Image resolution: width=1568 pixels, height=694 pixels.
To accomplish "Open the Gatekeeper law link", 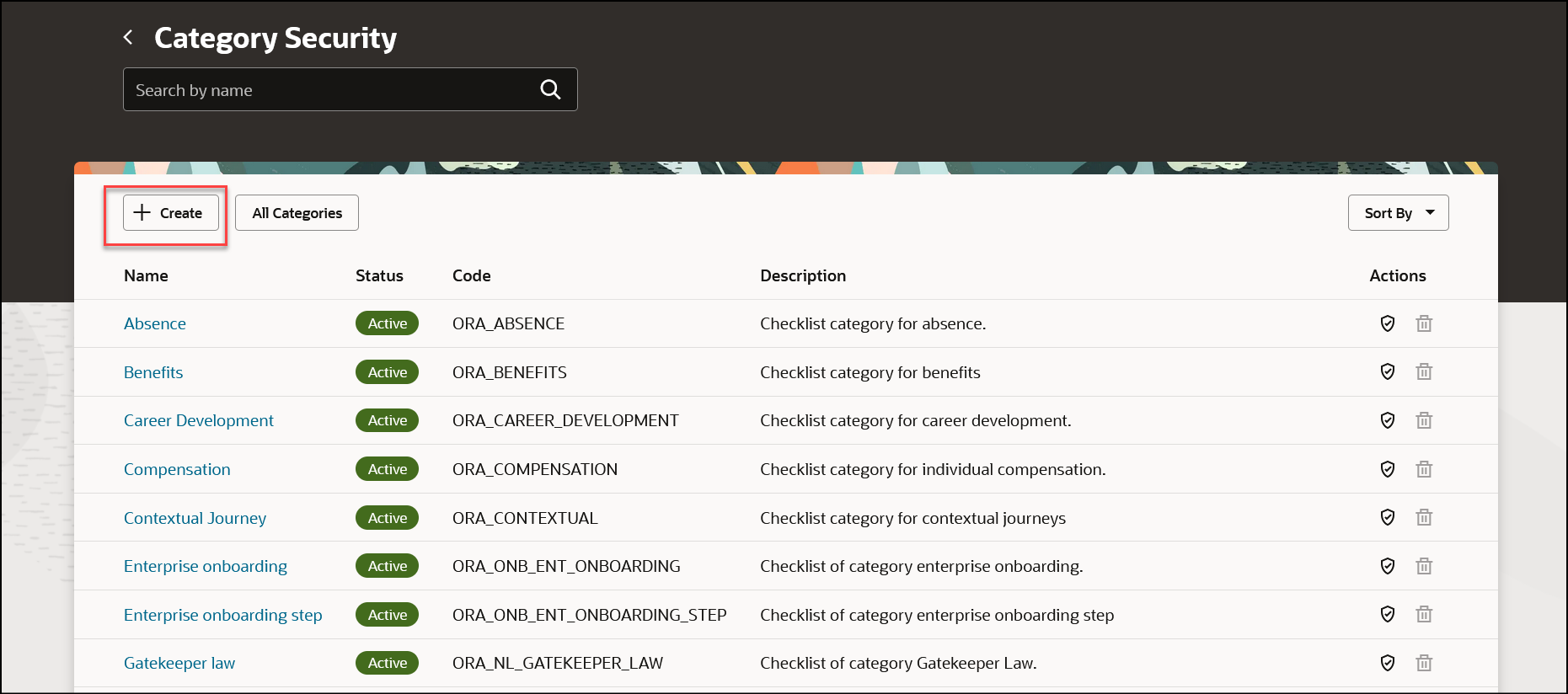I will tap(179, 663).
